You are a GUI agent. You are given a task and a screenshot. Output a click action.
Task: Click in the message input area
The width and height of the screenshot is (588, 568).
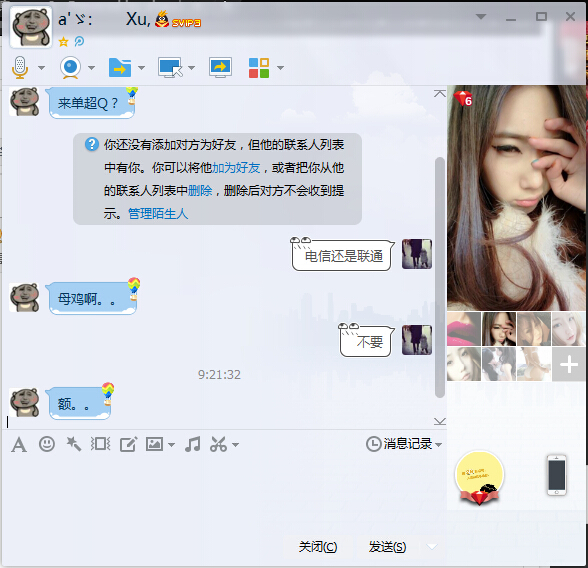pyautogui.click(x=224, y=495)
